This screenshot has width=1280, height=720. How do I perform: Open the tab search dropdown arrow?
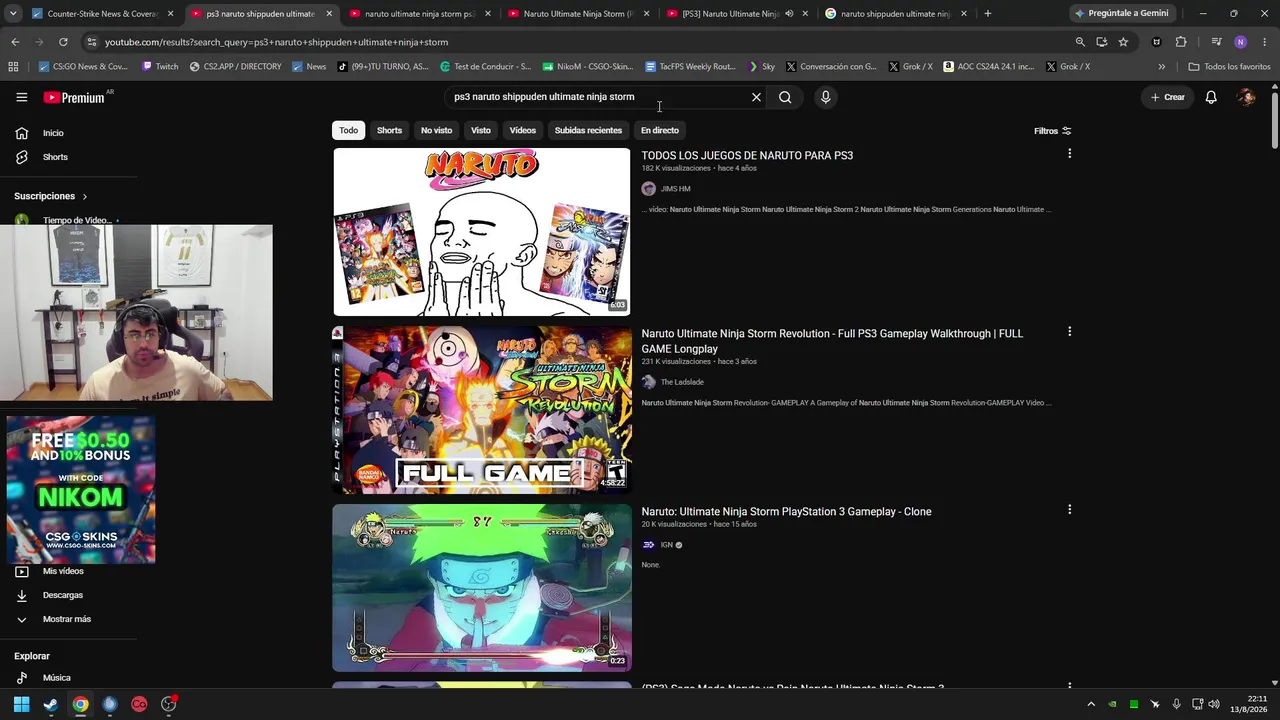coord(13,14)
